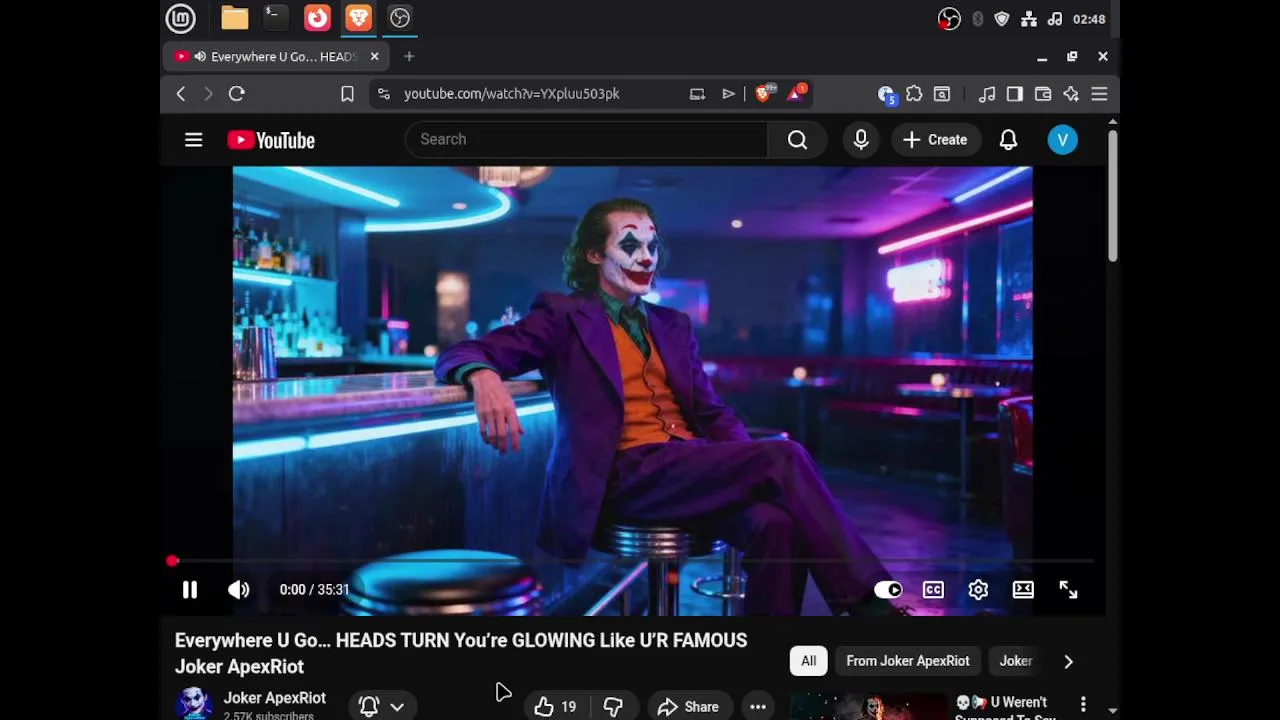Click the extension with badge 5
1280x720 pixels.
886,94
